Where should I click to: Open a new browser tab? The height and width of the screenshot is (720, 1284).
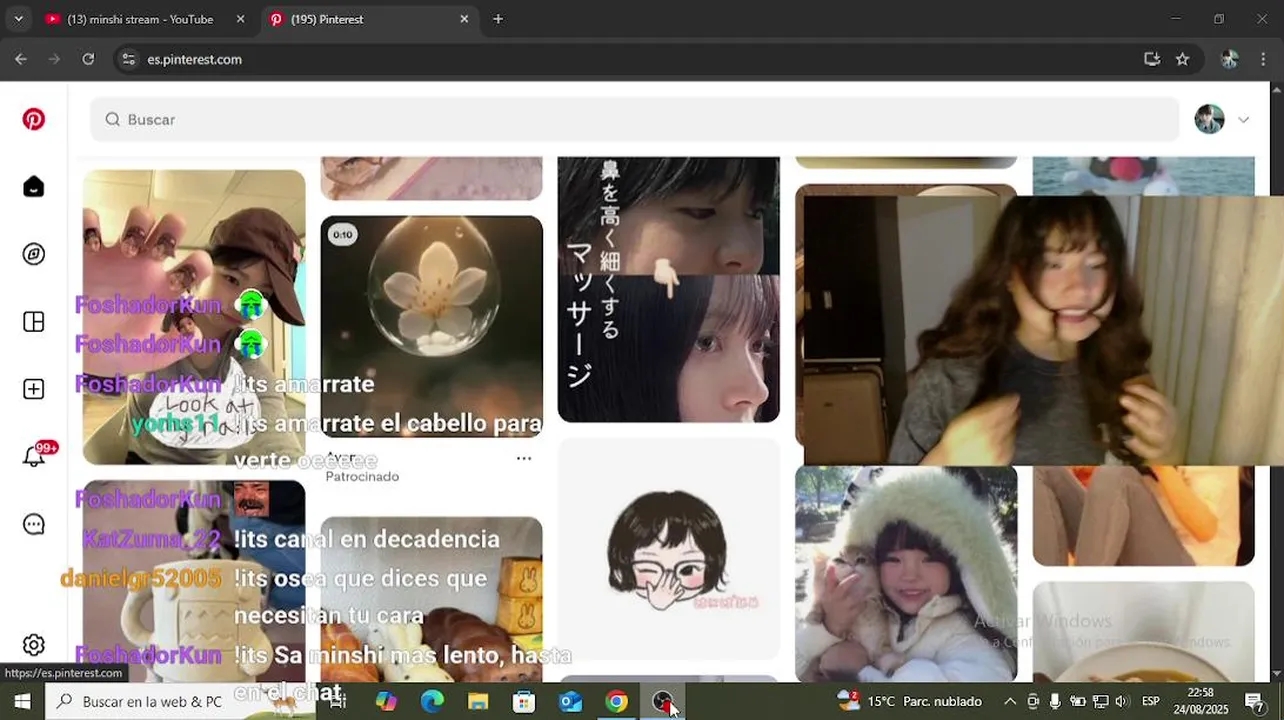(x=498, y=19)
